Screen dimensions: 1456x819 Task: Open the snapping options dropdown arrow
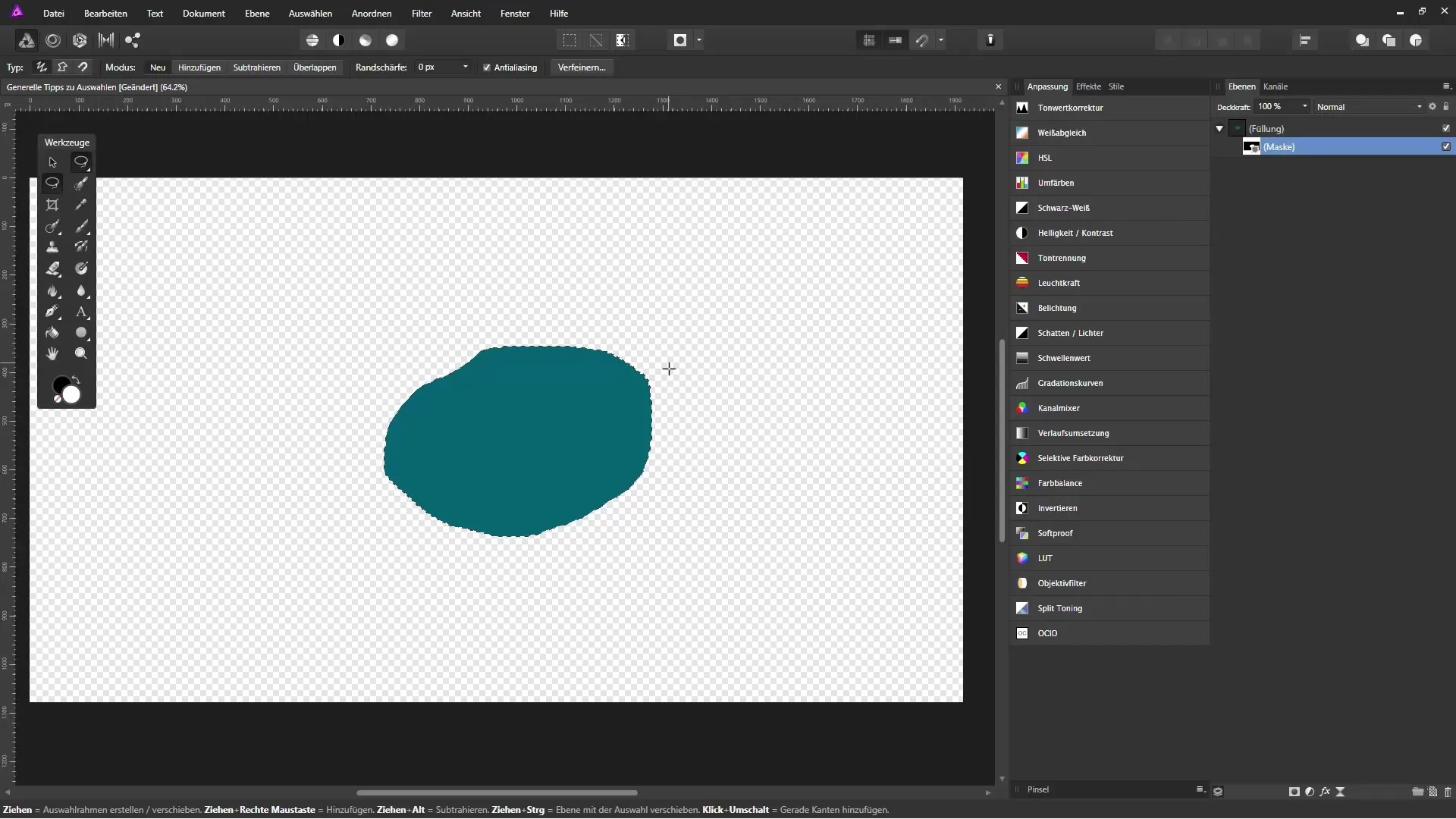tap(941, 40)
